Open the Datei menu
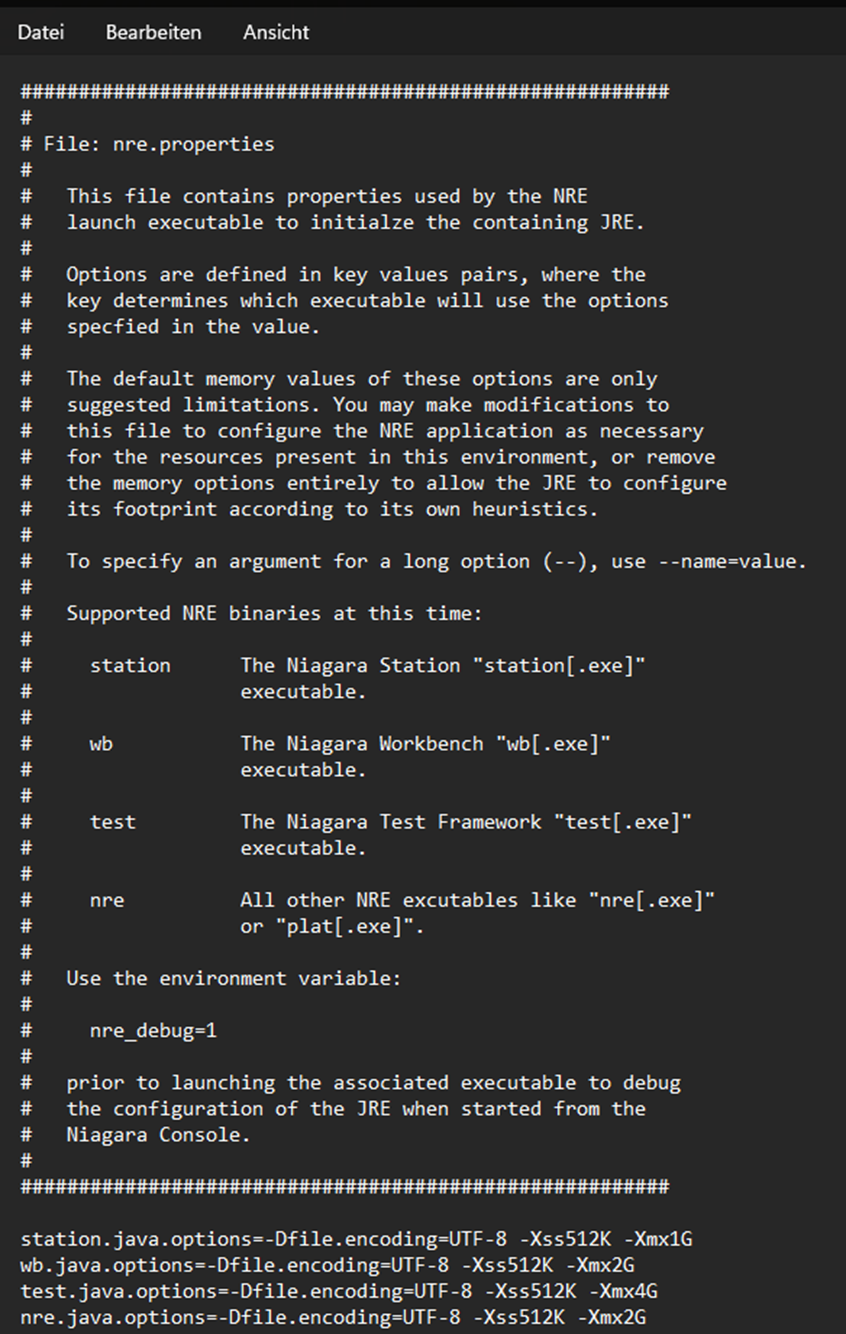 point(41,32)
